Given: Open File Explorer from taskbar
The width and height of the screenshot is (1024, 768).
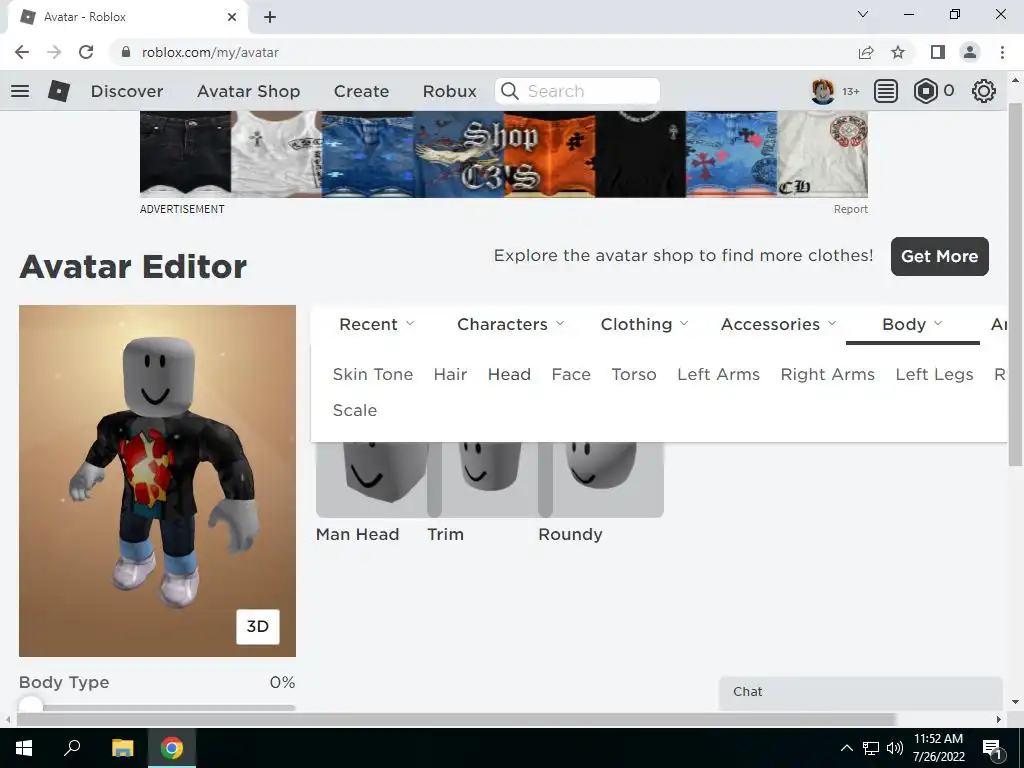Looking at the screenshot, I should pyautogui.click(x=122, y=748).
